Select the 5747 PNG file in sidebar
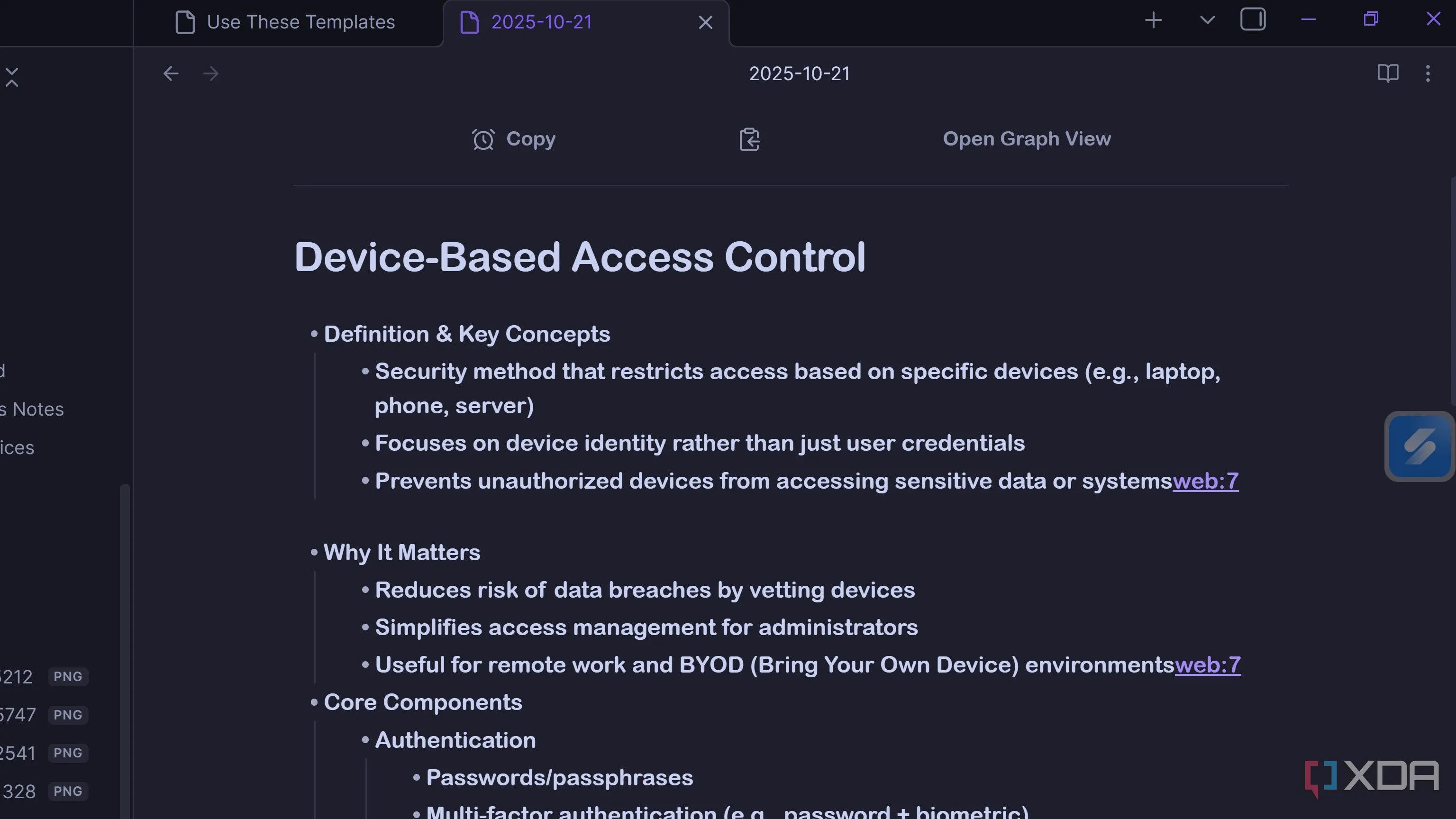1456x819 pixels. pos(23,715)
